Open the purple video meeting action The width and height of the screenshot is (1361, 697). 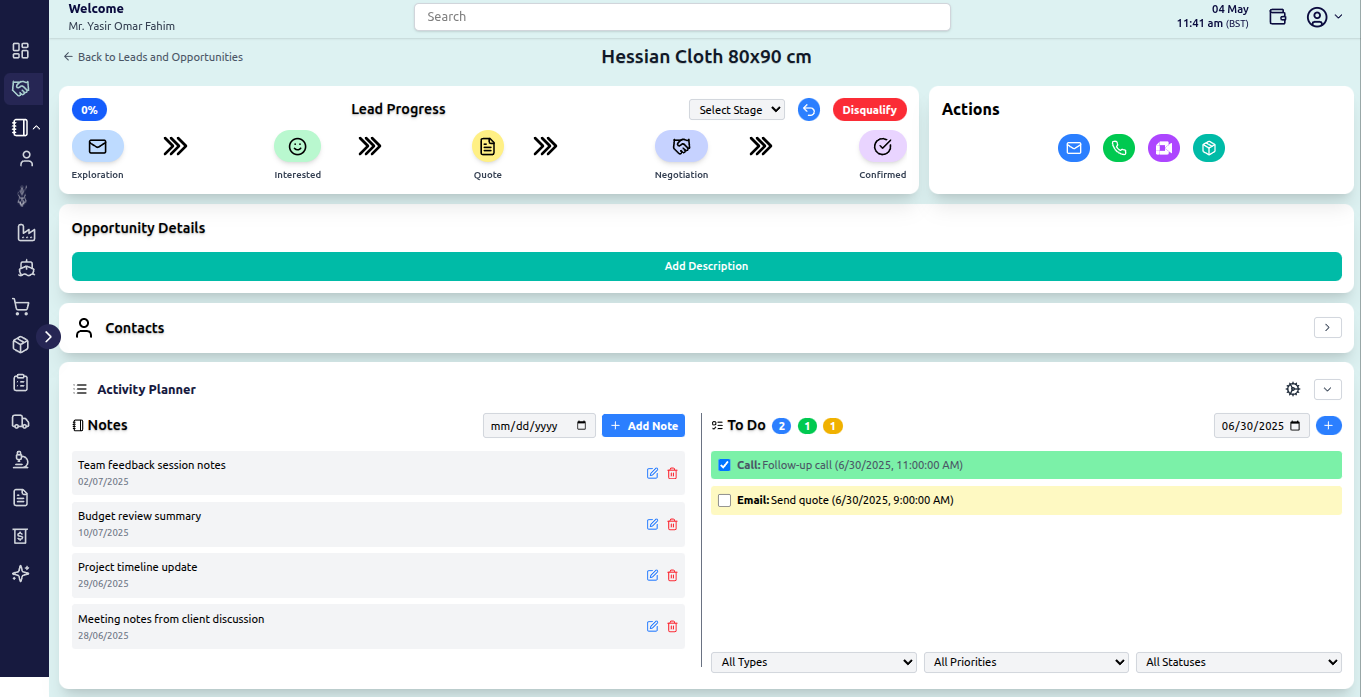[1164, 148]
